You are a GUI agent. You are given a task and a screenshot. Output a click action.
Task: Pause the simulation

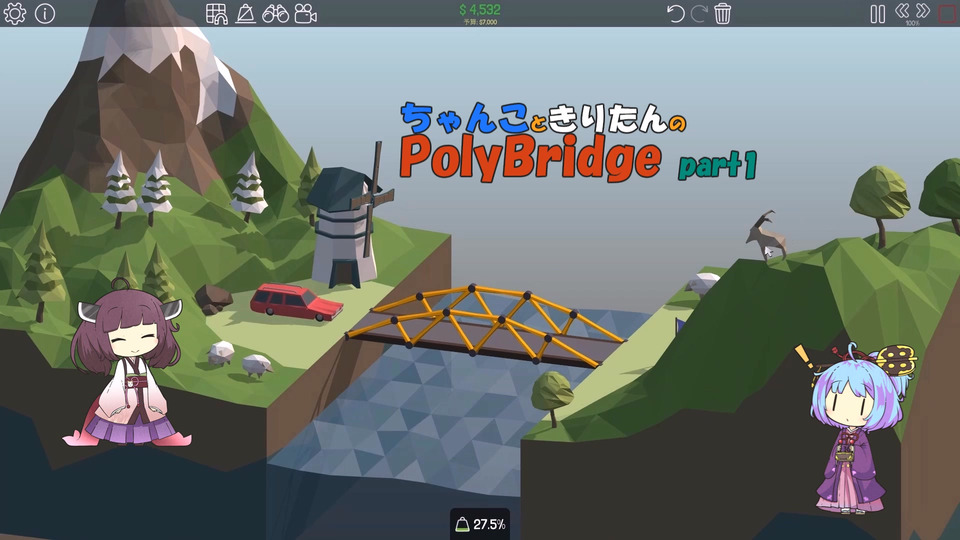click(877, 14)
